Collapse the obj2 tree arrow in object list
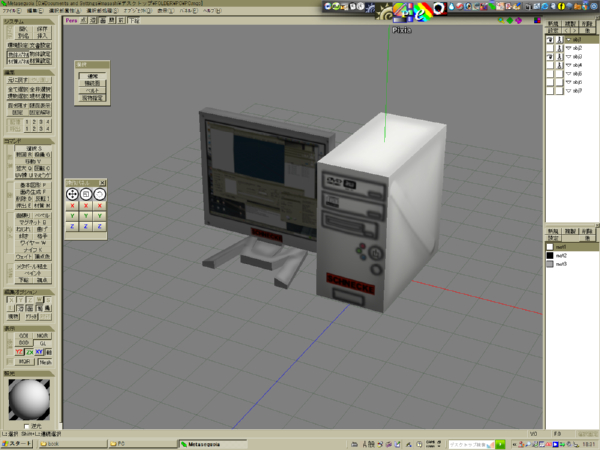The height and width of the screenshot is (450, 600). coord(568,47)
